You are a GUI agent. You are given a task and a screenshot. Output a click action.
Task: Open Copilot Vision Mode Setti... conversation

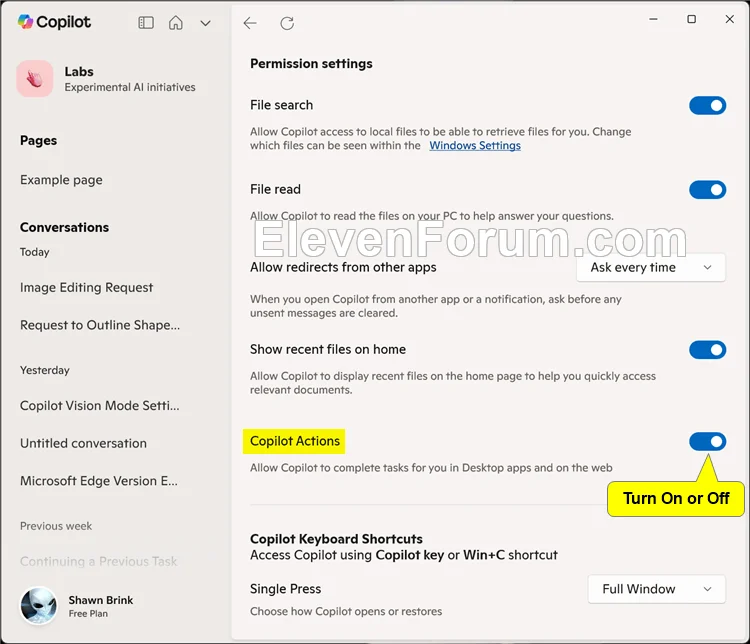click(99, 406)
